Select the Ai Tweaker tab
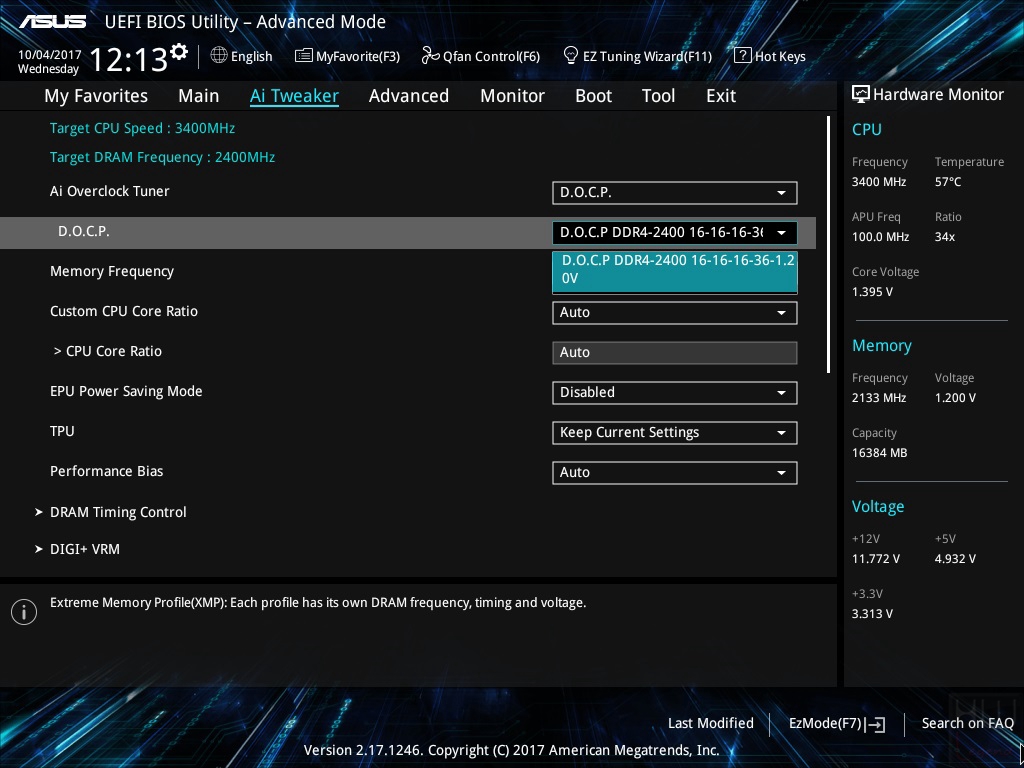 tap(294, 95)
